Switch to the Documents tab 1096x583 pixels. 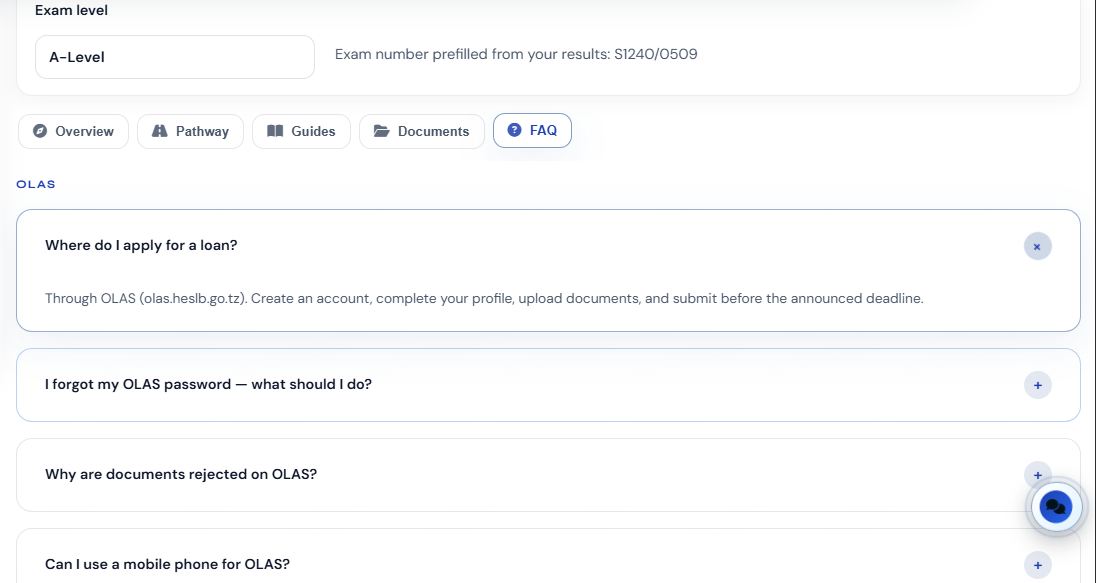421,131
